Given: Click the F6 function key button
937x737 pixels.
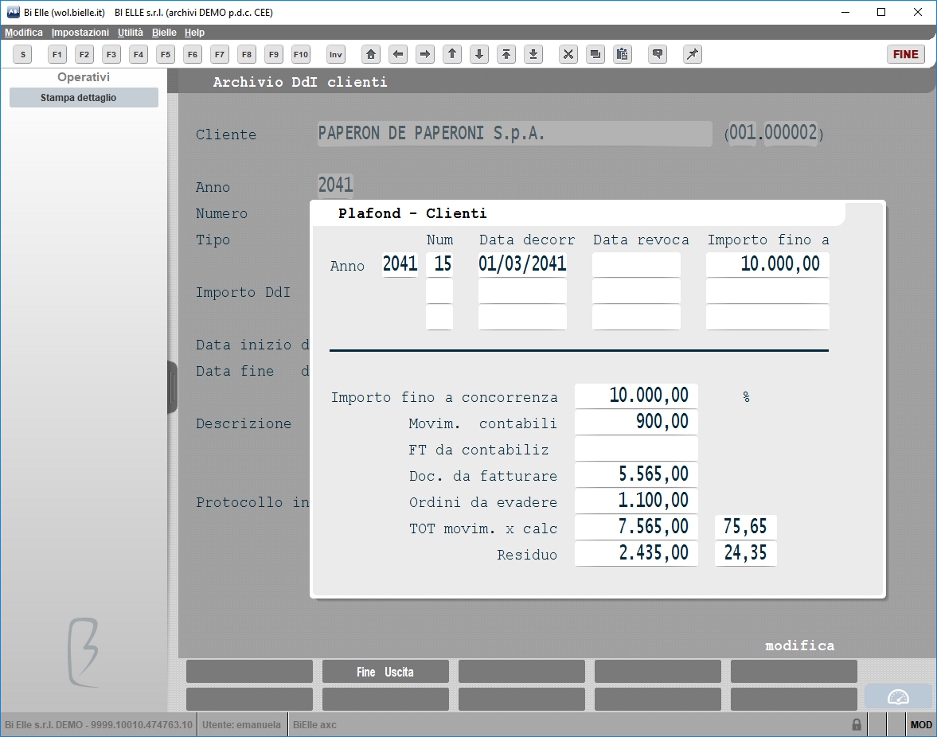Looking at the screenshot, I should [x=192, y=54].
